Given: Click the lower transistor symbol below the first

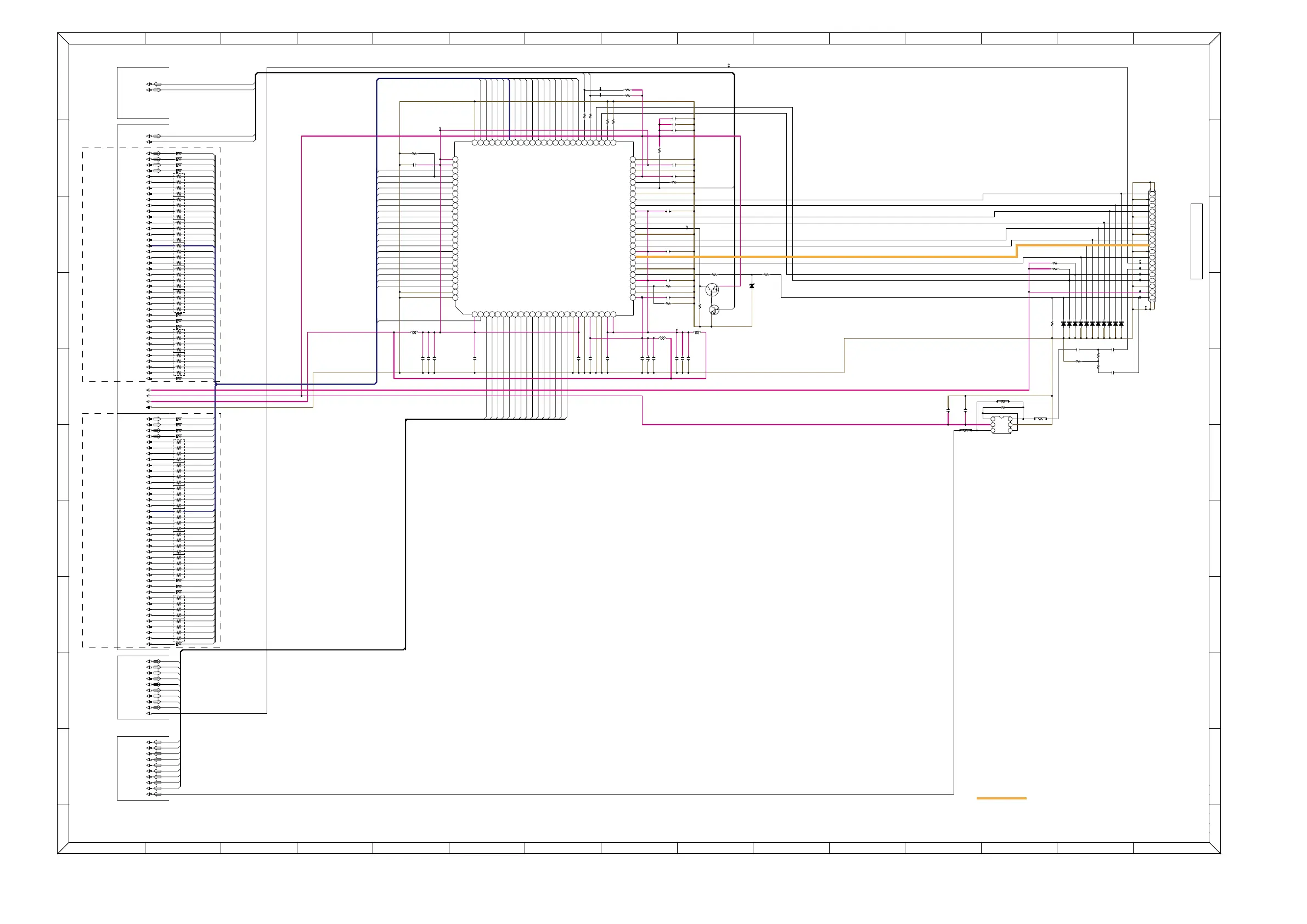Looking at the screenshot, I should [714, 309].
